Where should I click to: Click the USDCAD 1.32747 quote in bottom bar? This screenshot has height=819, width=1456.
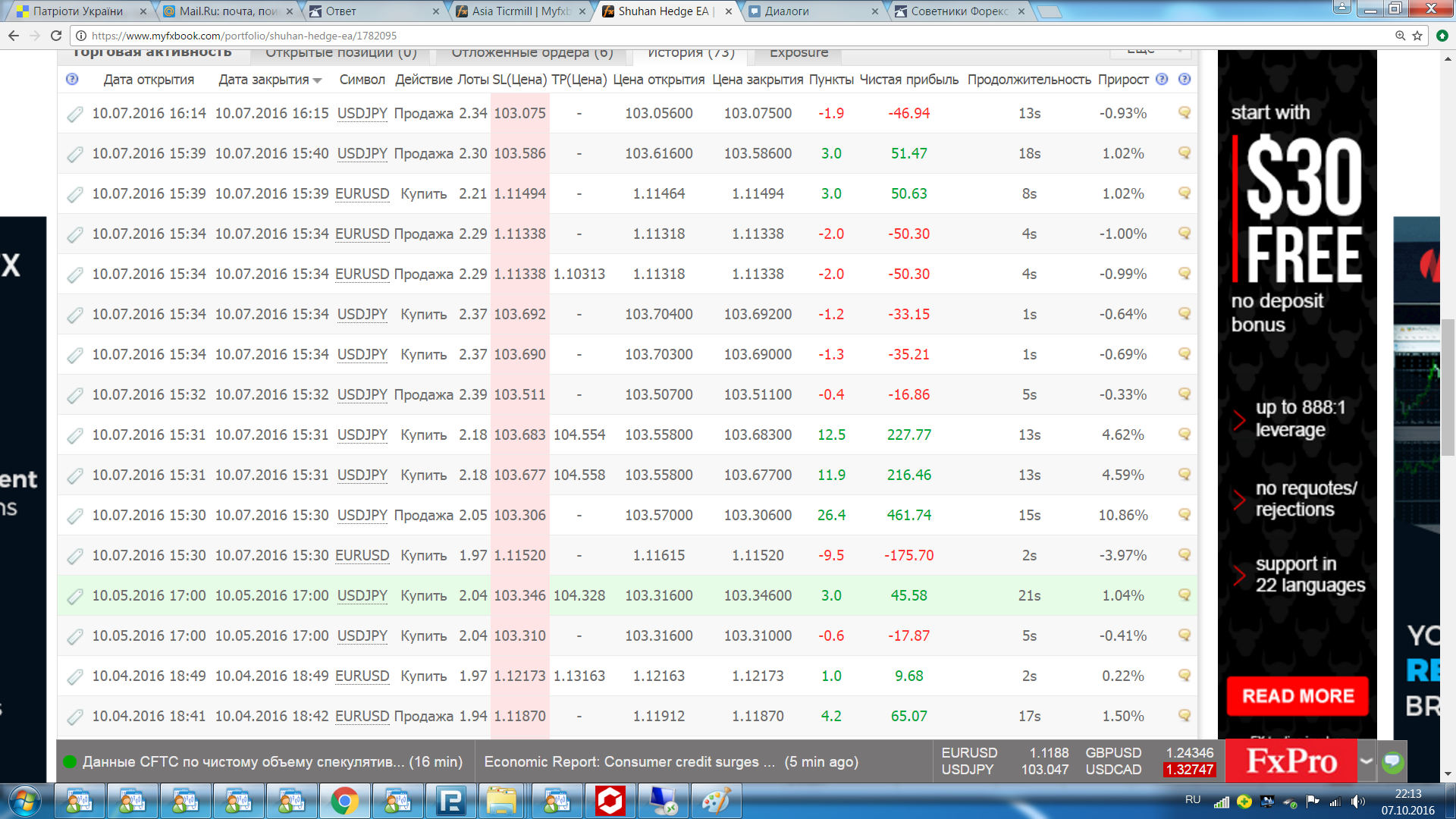1150,770
